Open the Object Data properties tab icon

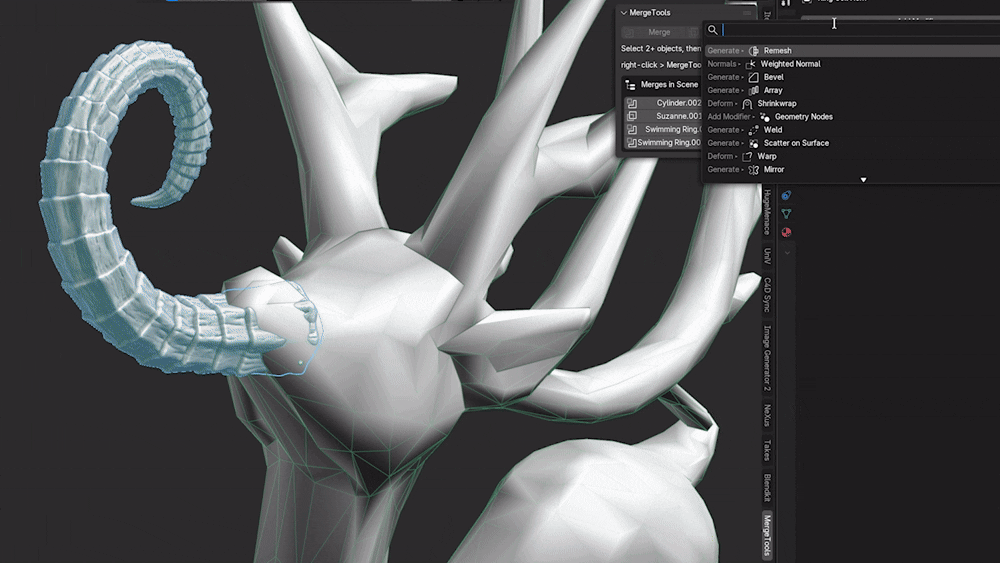pyautogui.click(x=786, y=214)
